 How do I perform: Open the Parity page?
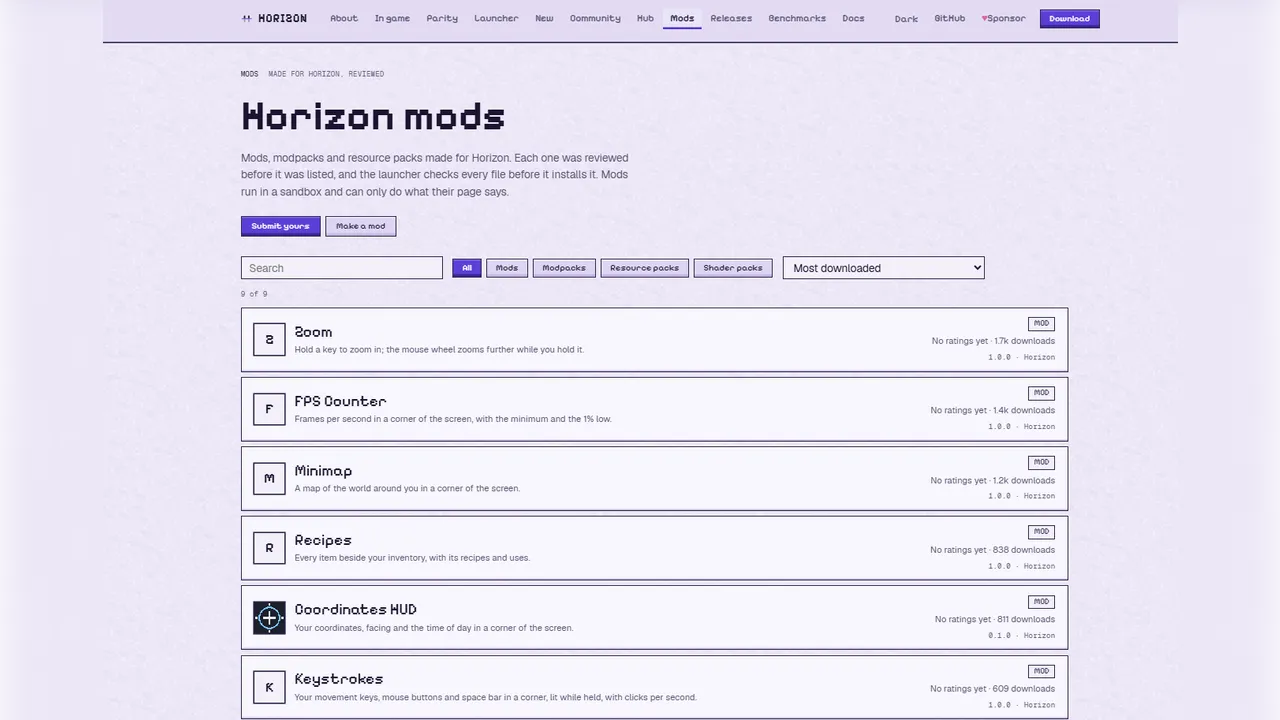(x=442, y=19)
